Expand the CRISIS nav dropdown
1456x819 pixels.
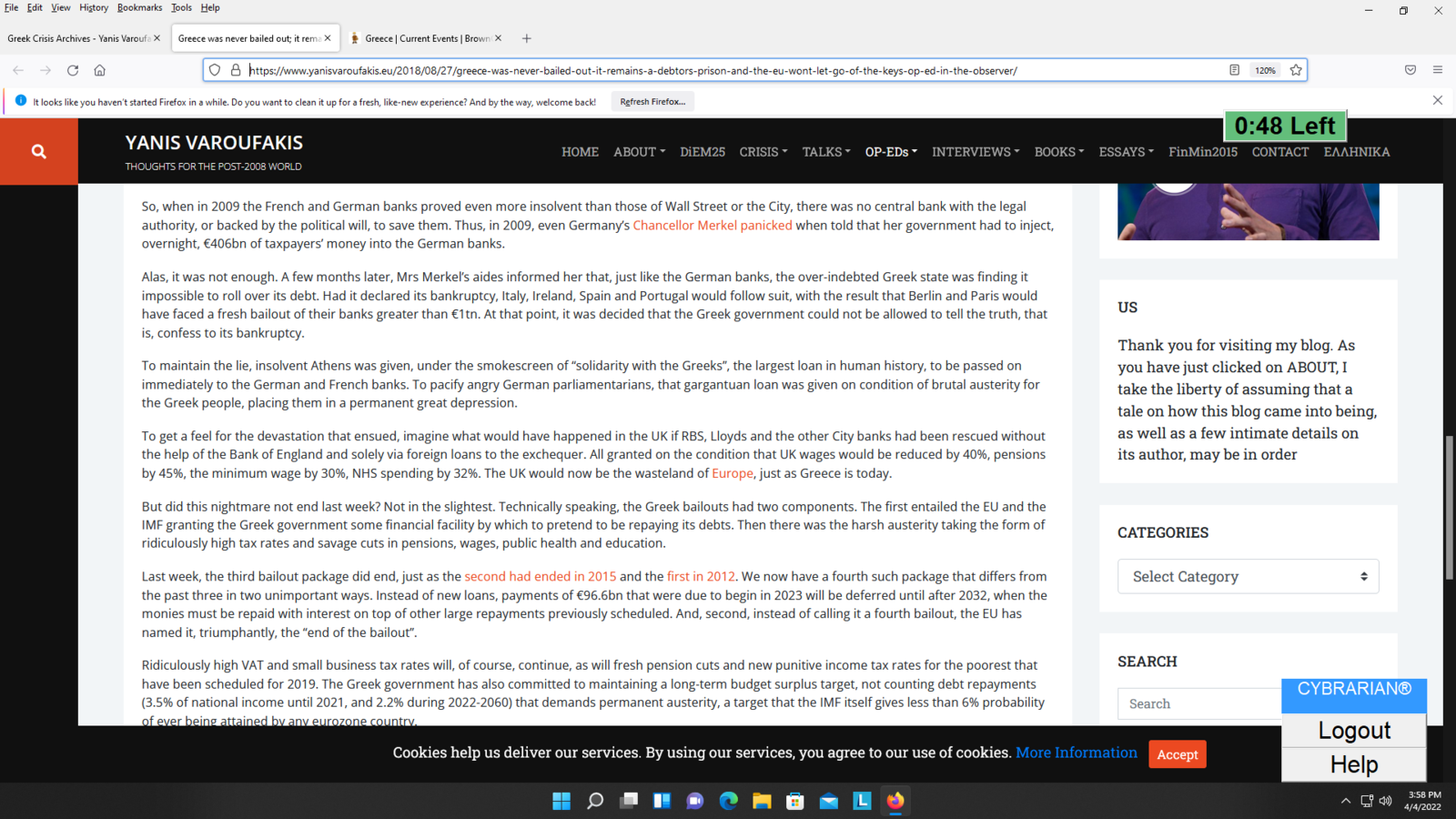763,152
